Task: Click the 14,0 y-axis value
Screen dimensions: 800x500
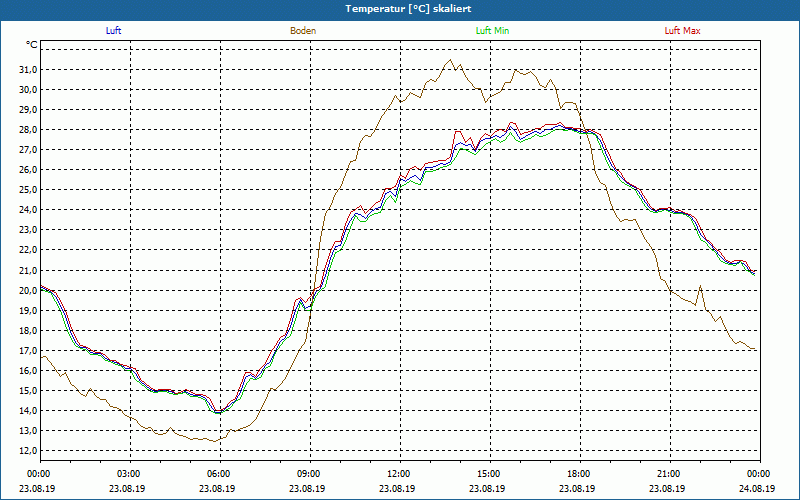Action: point(29,411)
